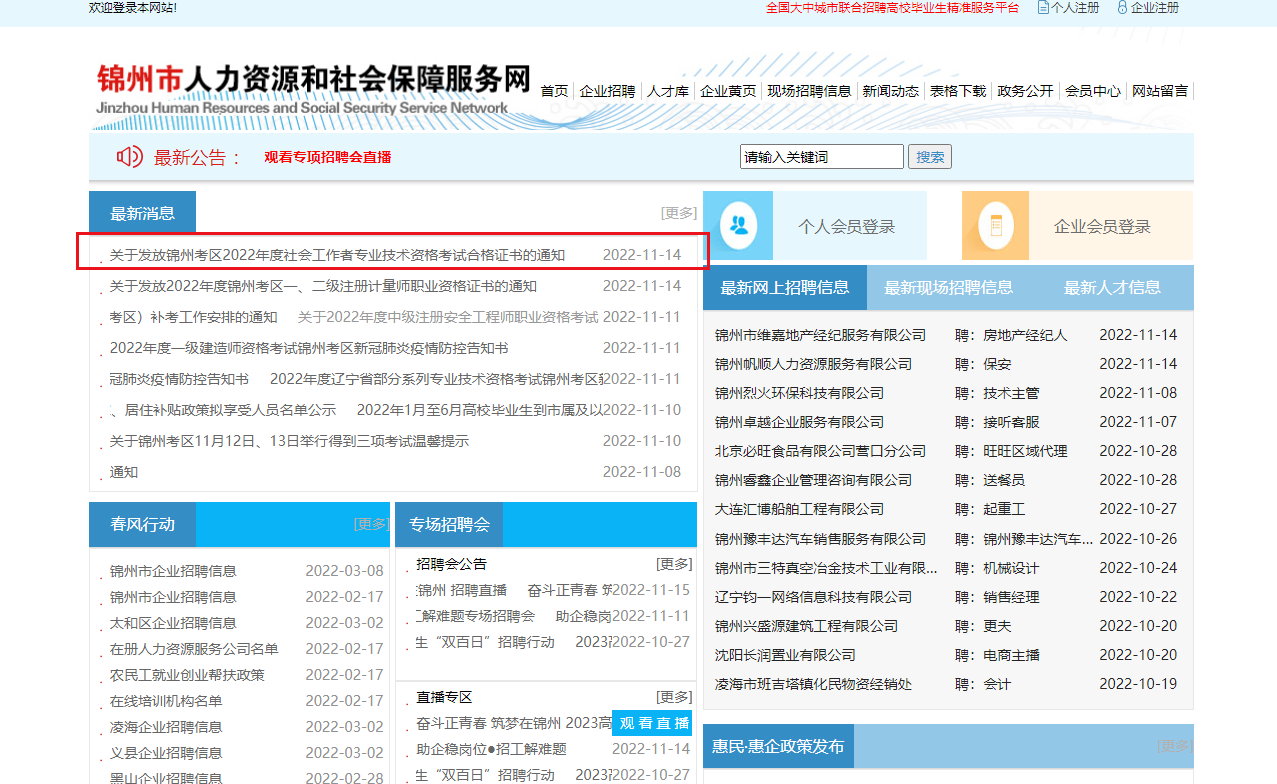Show more 直播专区 entries
The image size is (1277, 784).
(x=673, y=697)
